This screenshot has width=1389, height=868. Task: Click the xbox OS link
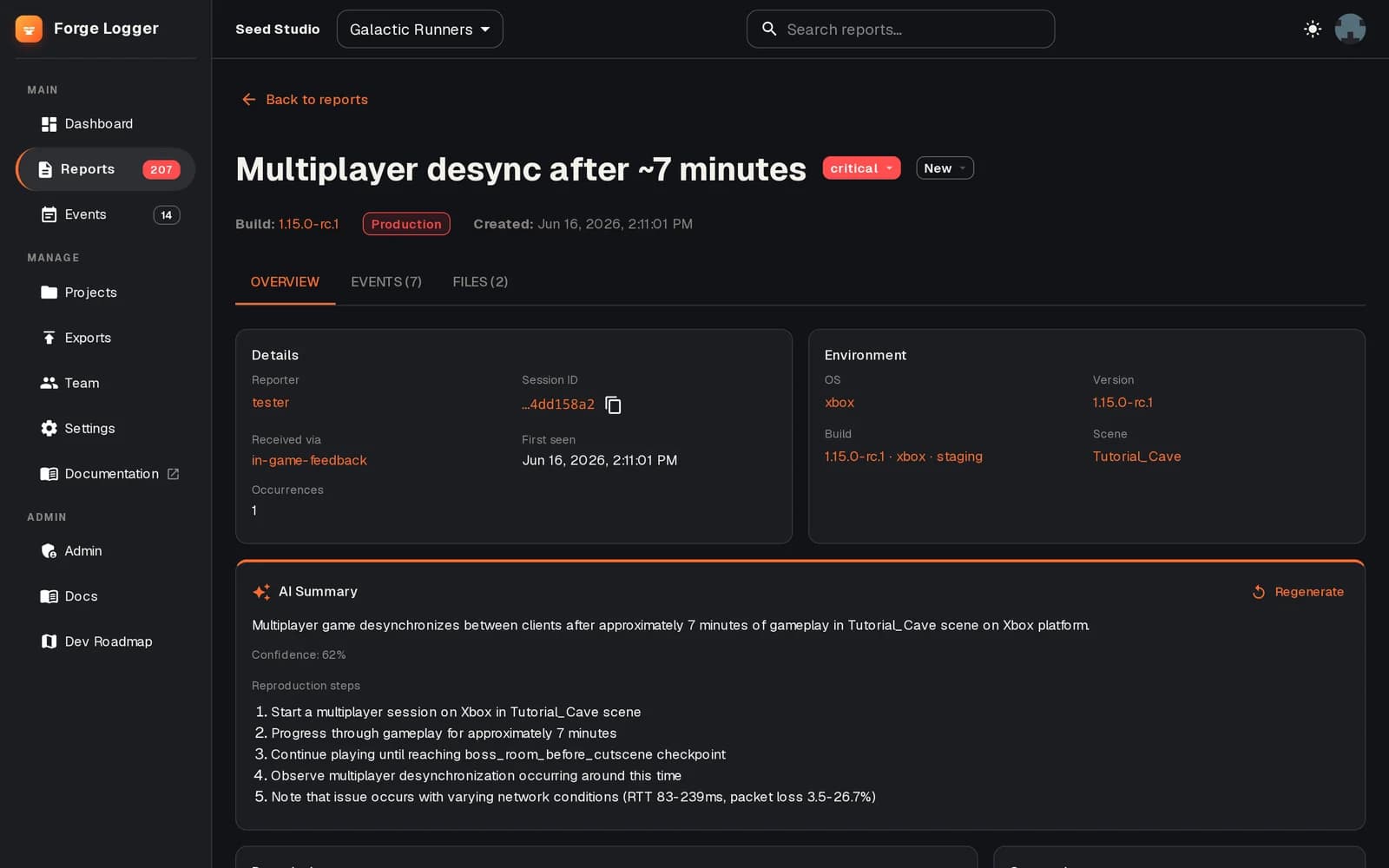tap(839, 403)
